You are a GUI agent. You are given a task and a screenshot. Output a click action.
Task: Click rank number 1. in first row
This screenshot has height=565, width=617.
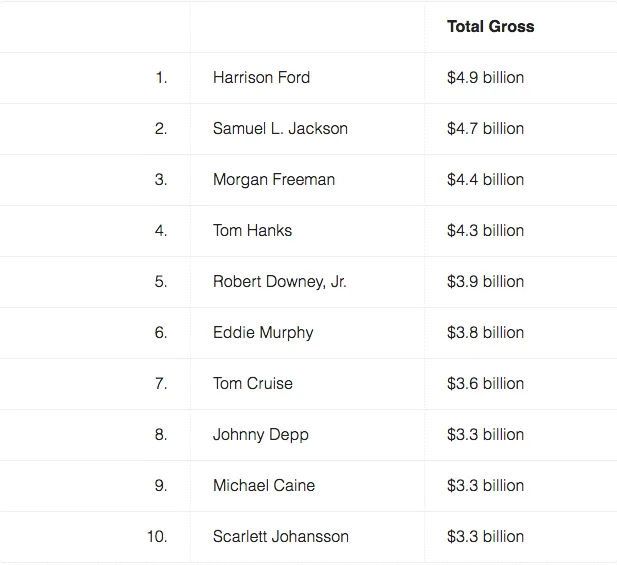click(161, 78)
